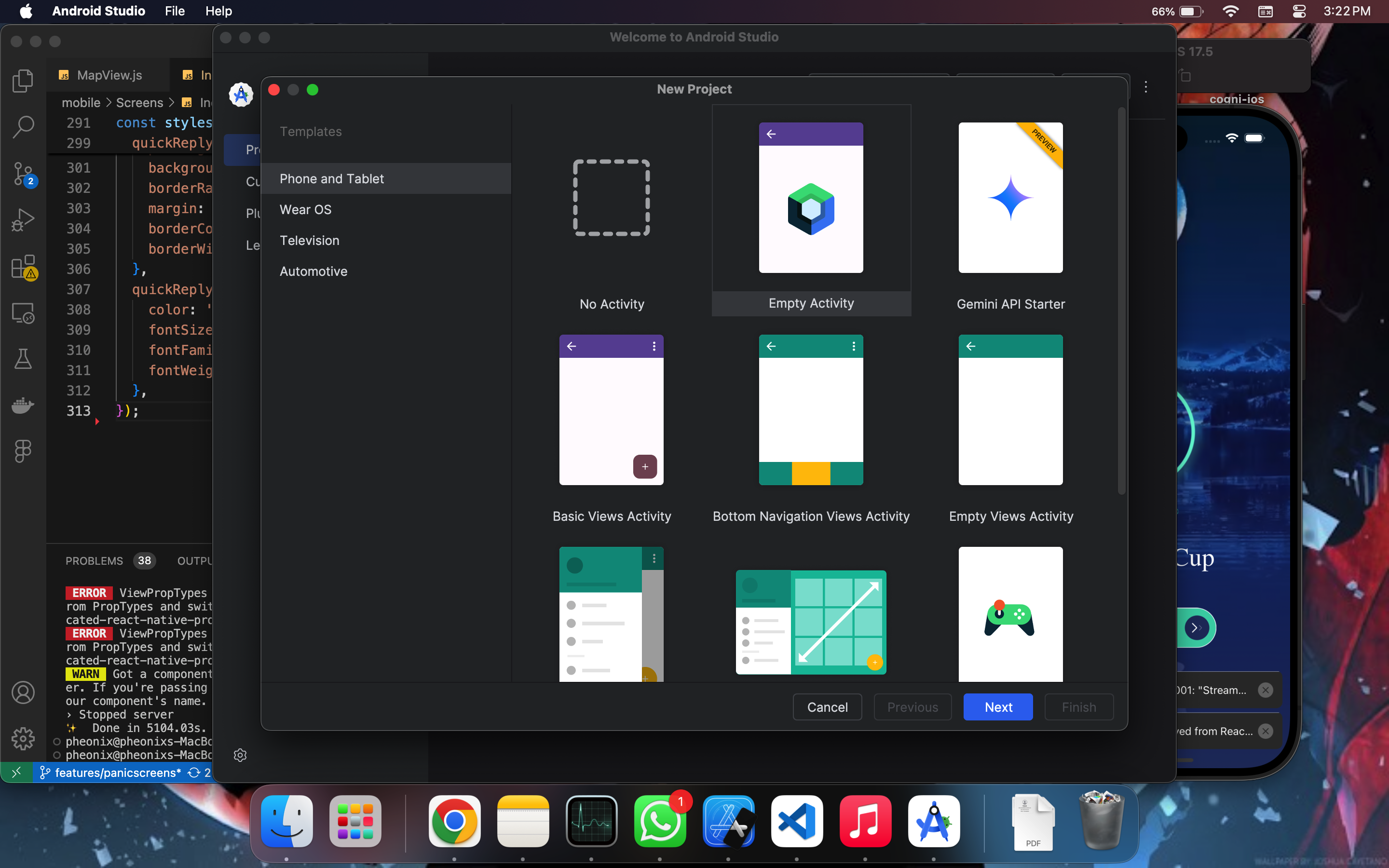Click the Finish button

1078,706
